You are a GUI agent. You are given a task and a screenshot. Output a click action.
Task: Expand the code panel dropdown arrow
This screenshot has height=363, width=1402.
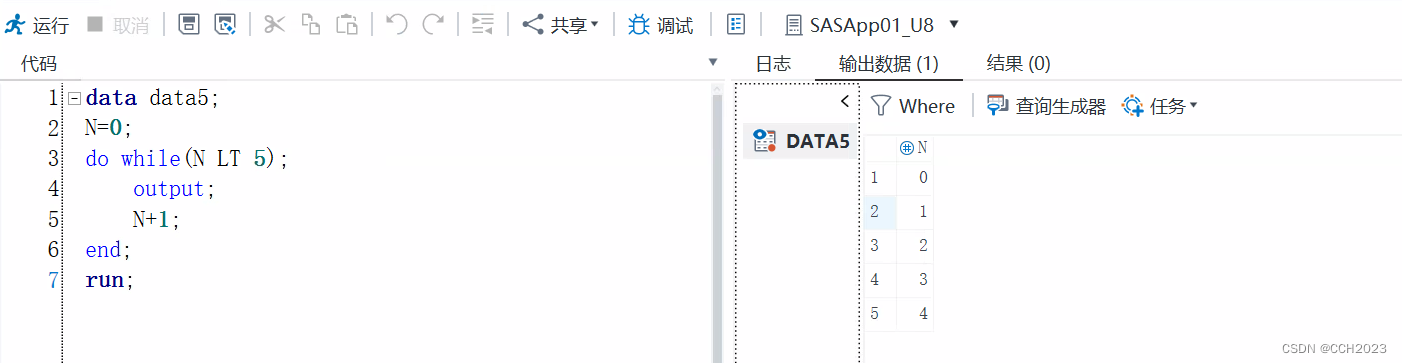(x=713, y=62)
